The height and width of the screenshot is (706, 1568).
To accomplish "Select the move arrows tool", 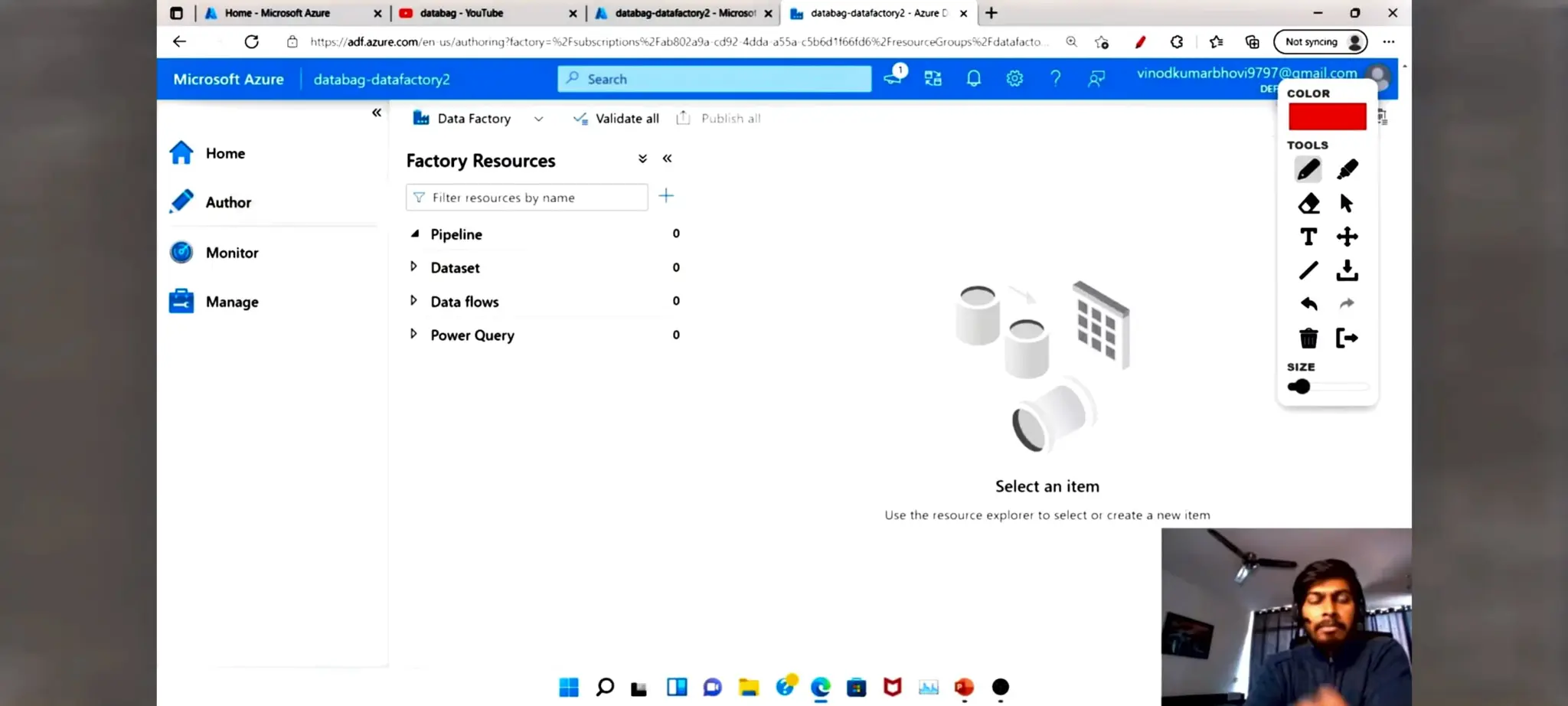I will [1347, 237].
